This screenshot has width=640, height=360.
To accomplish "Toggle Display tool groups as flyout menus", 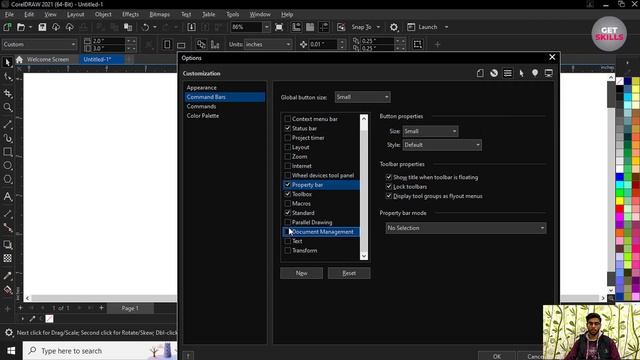I will click(x=389, y=196).
